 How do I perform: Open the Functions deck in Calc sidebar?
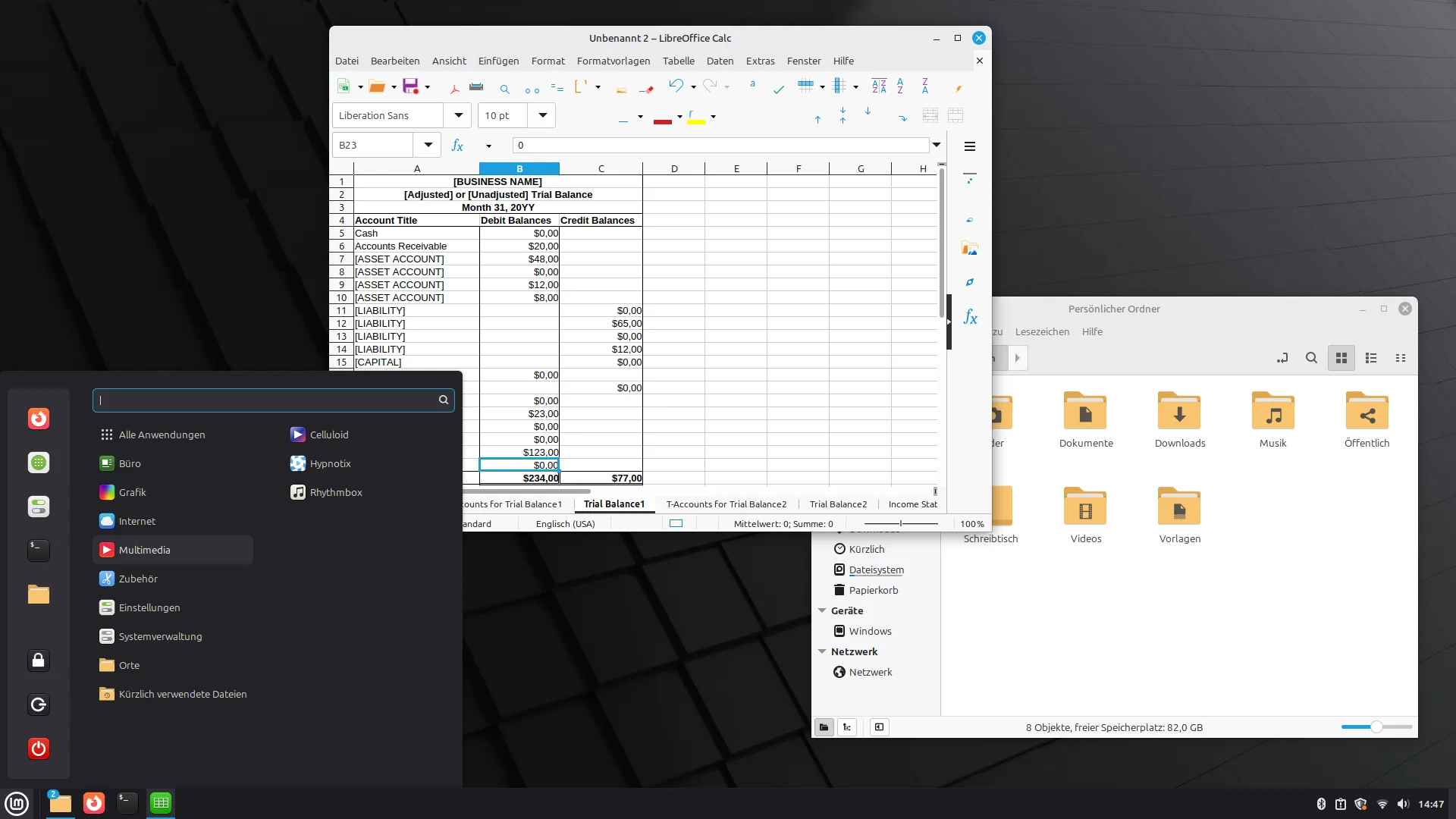pyautogui.click(x=970, y=317)
